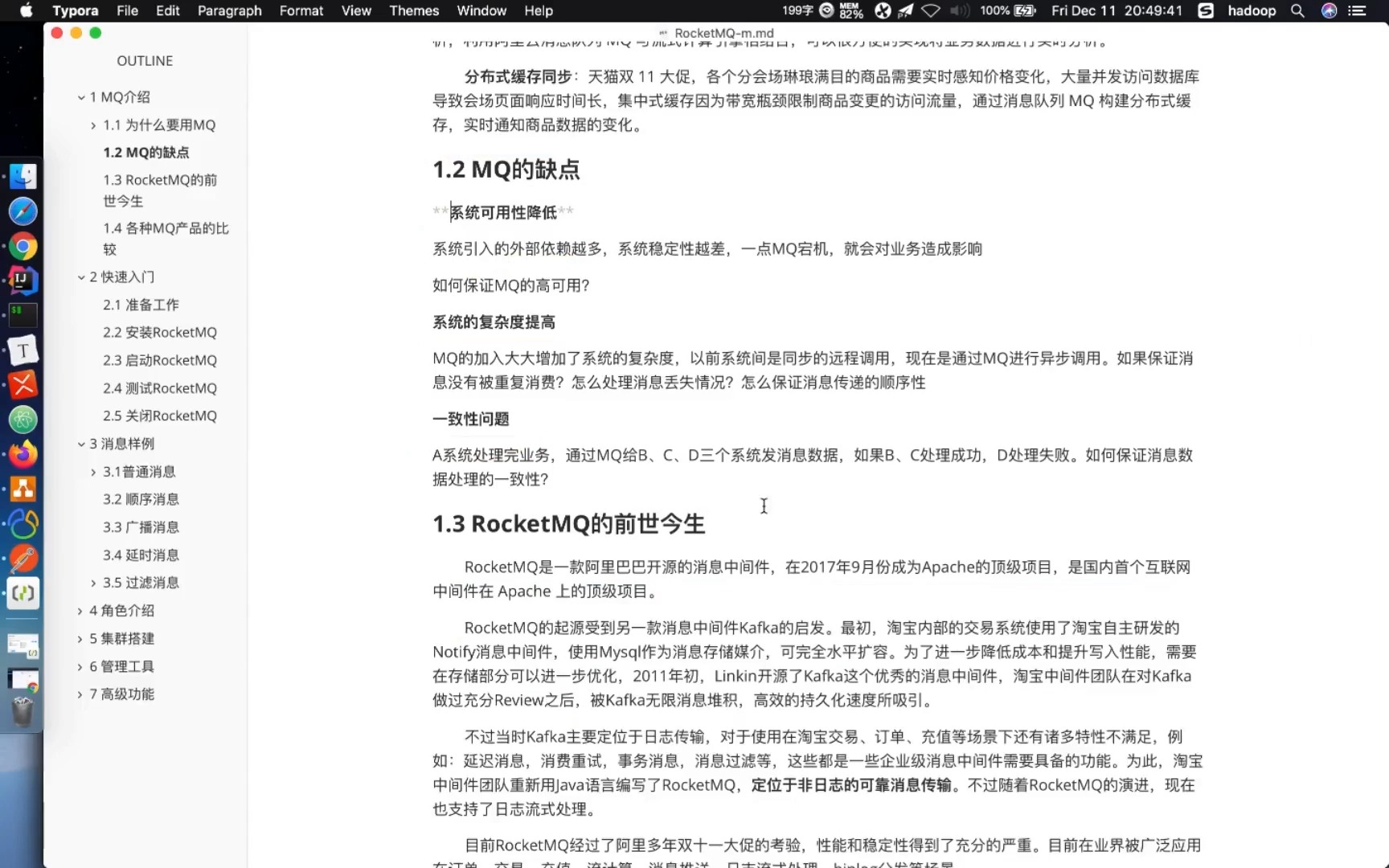Expand the 3.1普通消息 outline item

[93, 472]
